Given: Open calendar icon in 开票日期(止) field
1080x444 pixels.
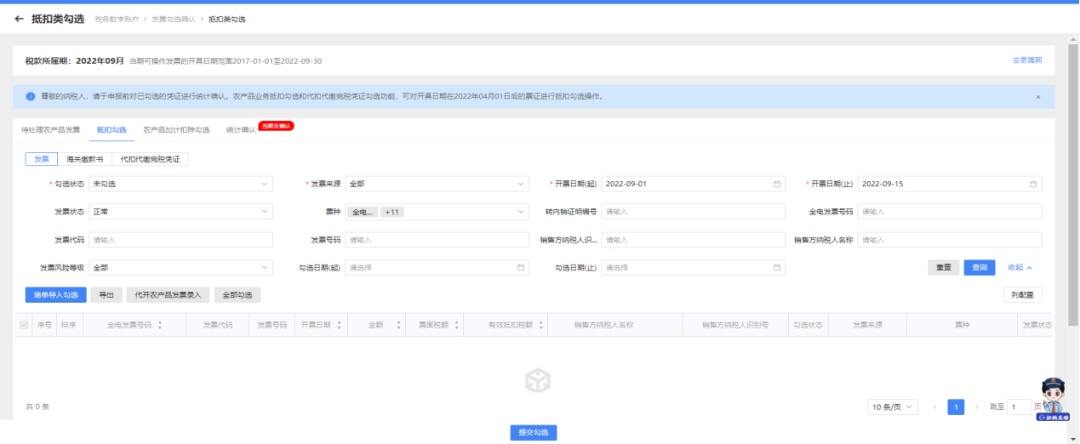Looking at the screenshot, I should pyautogui.click(x=1033, y=184).
